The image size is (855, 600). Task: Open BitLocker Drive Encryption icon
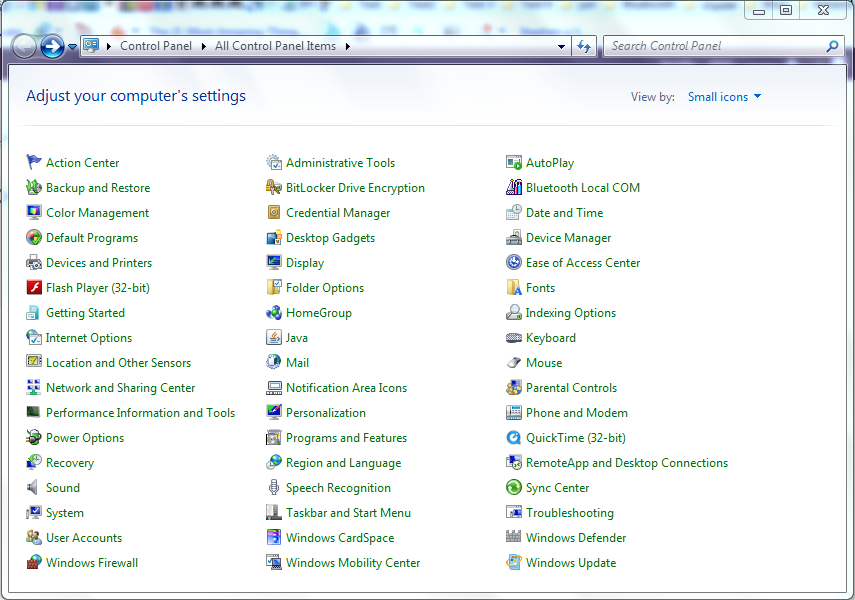tap(274, 187)
